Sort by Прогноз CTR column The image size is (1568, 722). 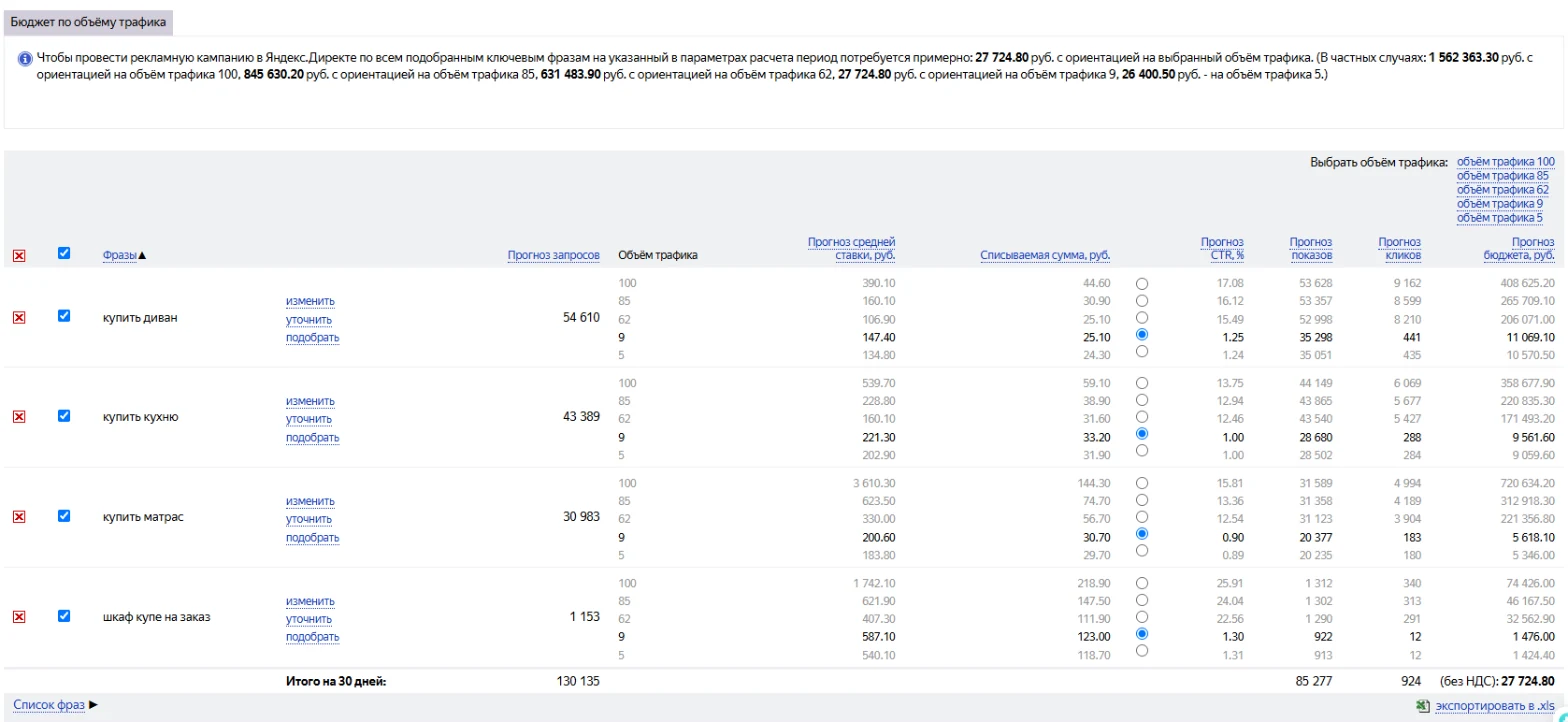[1221, 249]
